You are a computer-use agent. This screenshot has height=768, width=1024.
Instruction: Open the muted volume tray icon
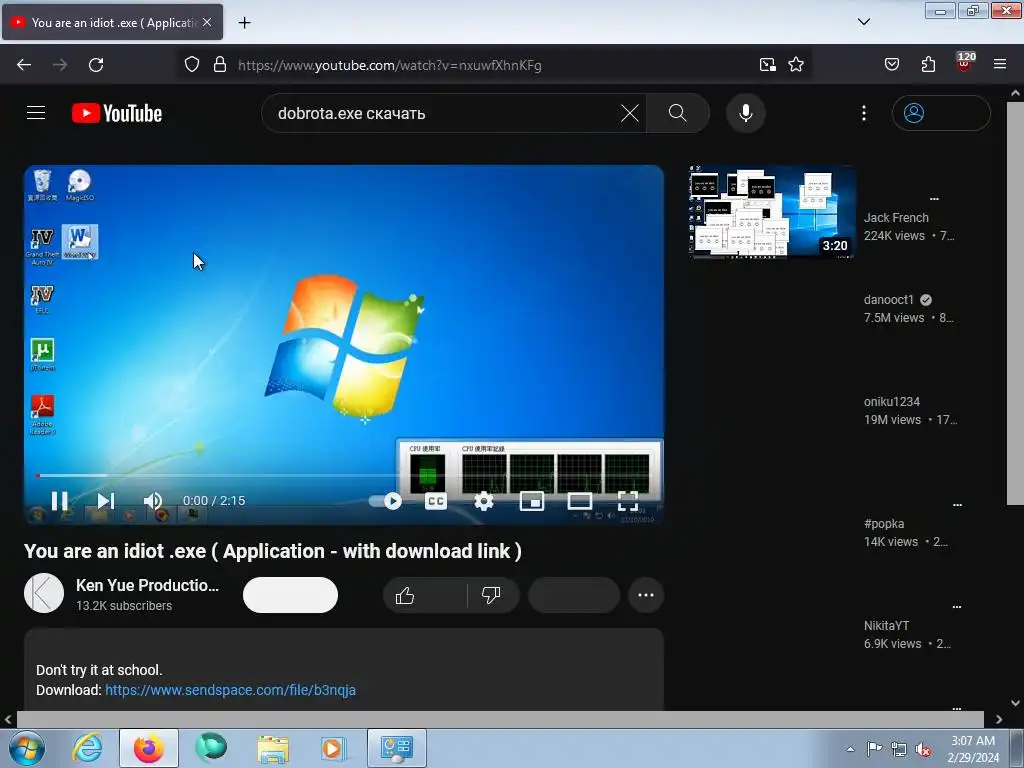coord(923,749)
